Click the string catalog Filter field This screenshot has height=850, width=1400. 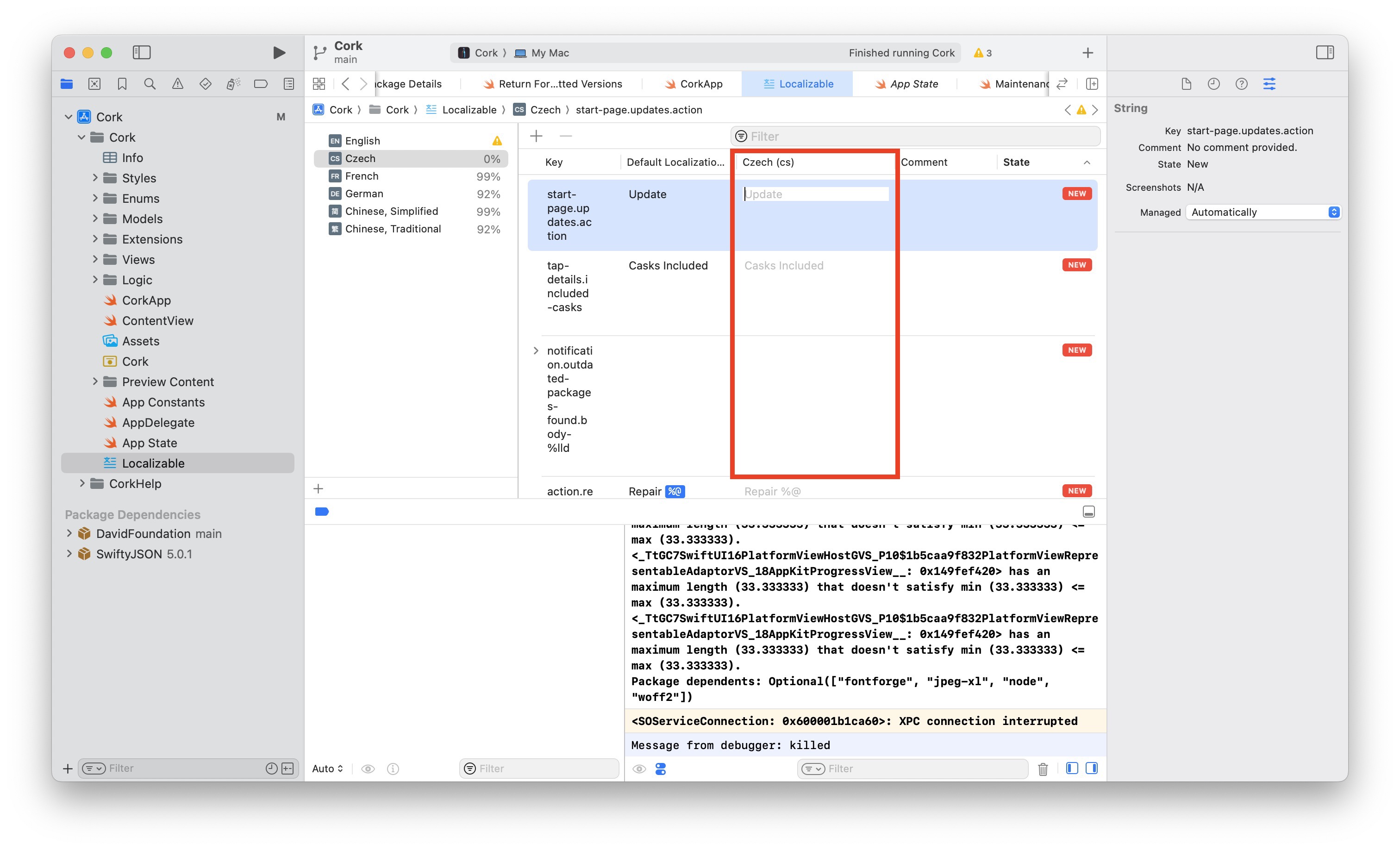point(915,137)
